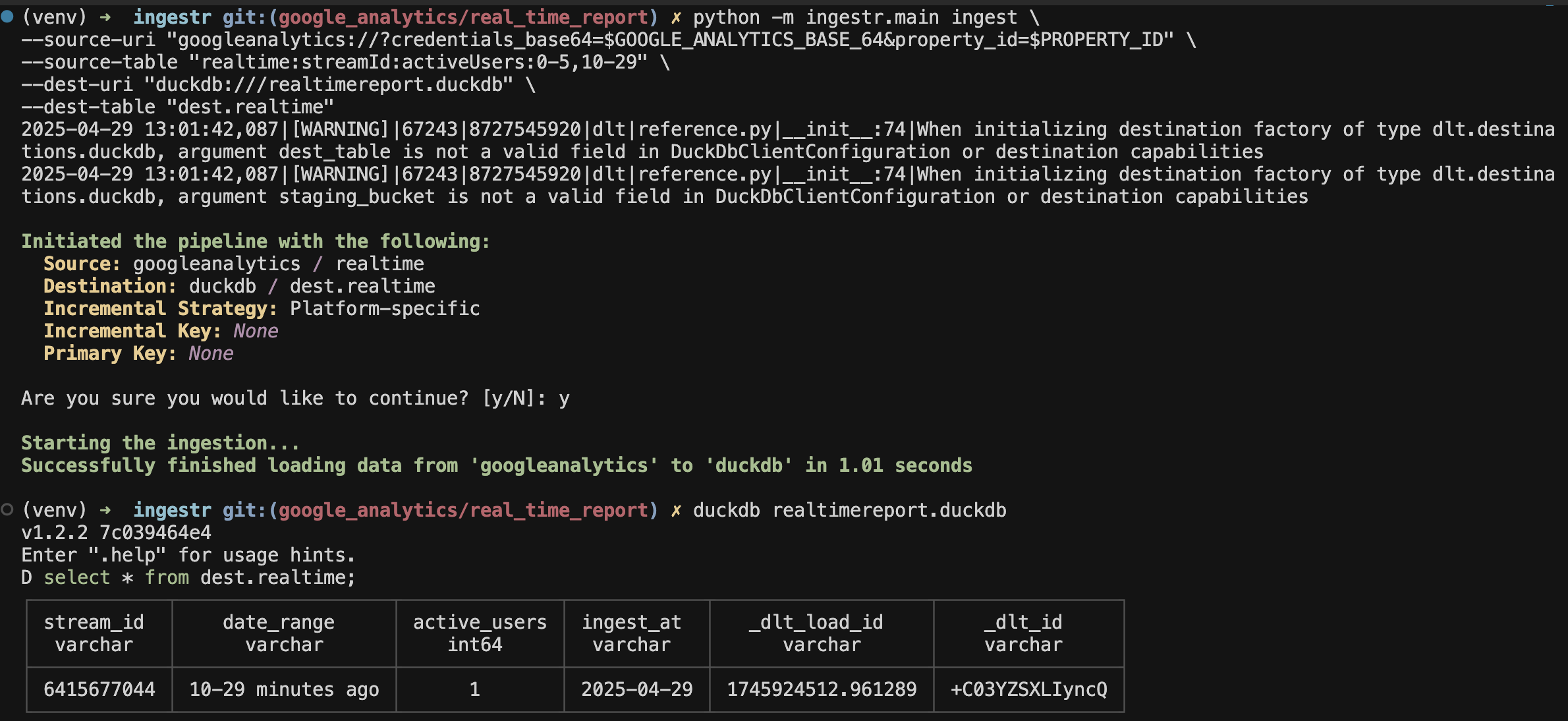Click the --dest-uri duckdb argument line

(x=278, y=84)
